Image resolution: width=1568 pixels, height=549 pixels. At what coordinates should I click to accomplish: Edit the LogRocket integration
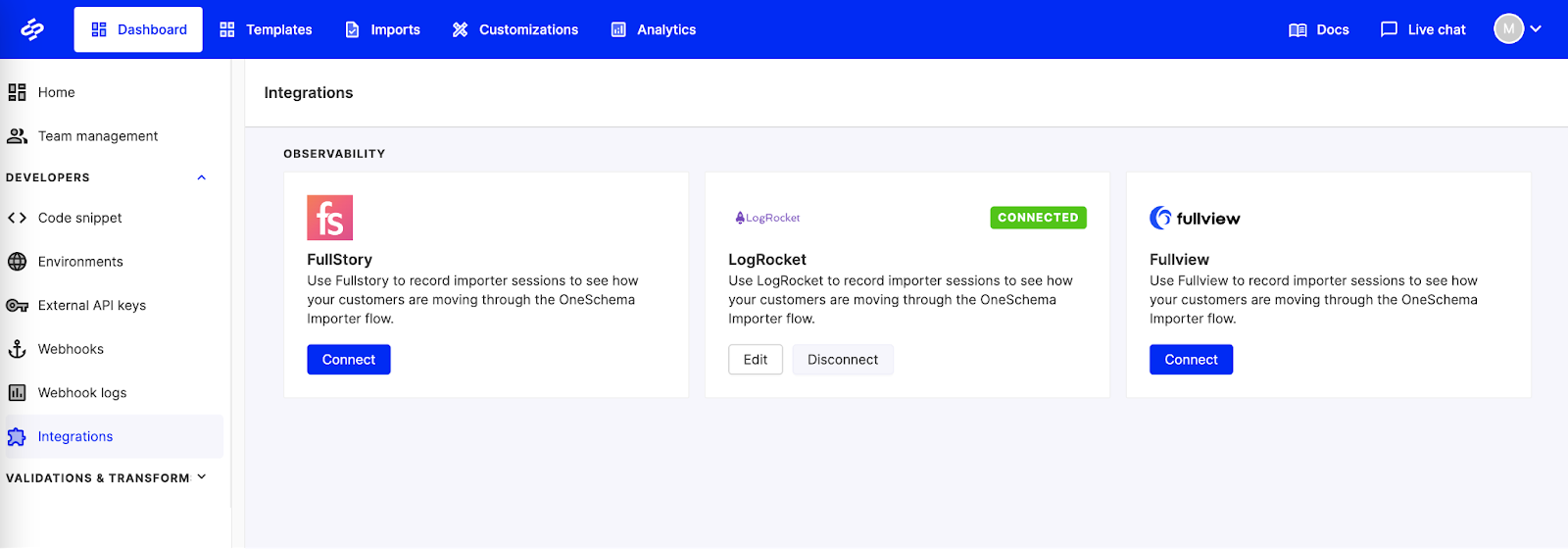pyautogui.click(x=756, y=360)
